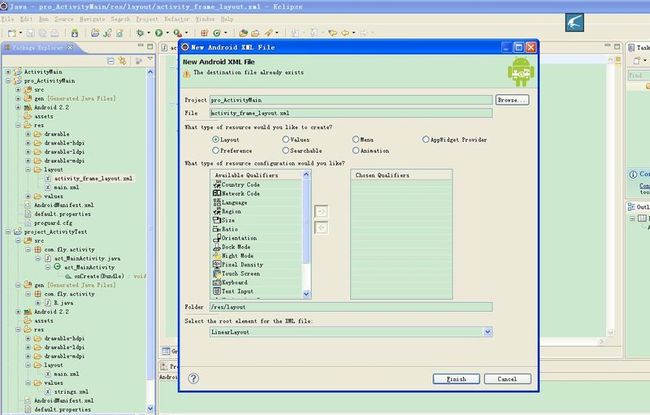Open the Run toolbar dropdown arrow
The height and width of the screenshot is (415, 650).
point(167,33)
